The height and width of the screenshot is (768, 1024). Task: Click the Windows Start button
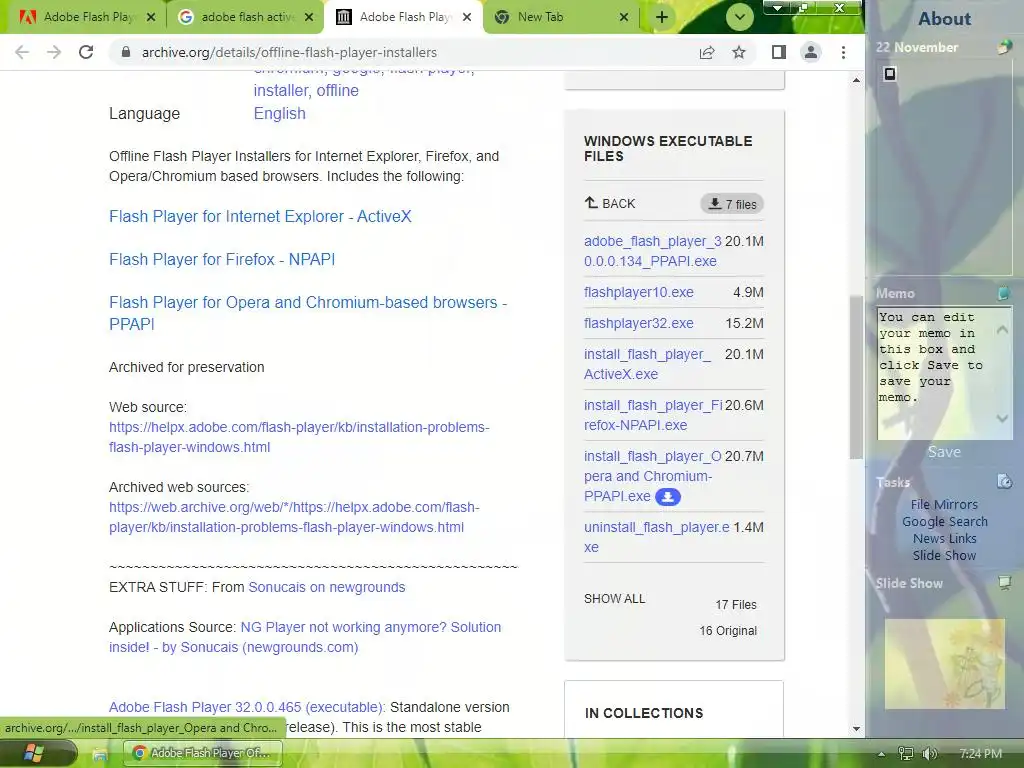click(32, 754)
